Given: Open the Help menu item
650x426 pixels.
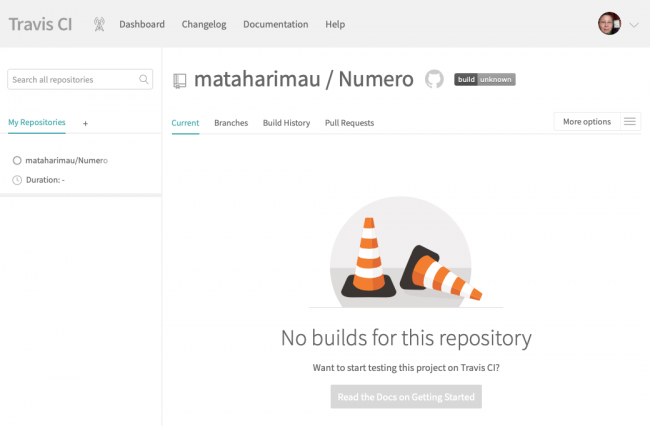Looking at the screenshot, I should [335, 24].
